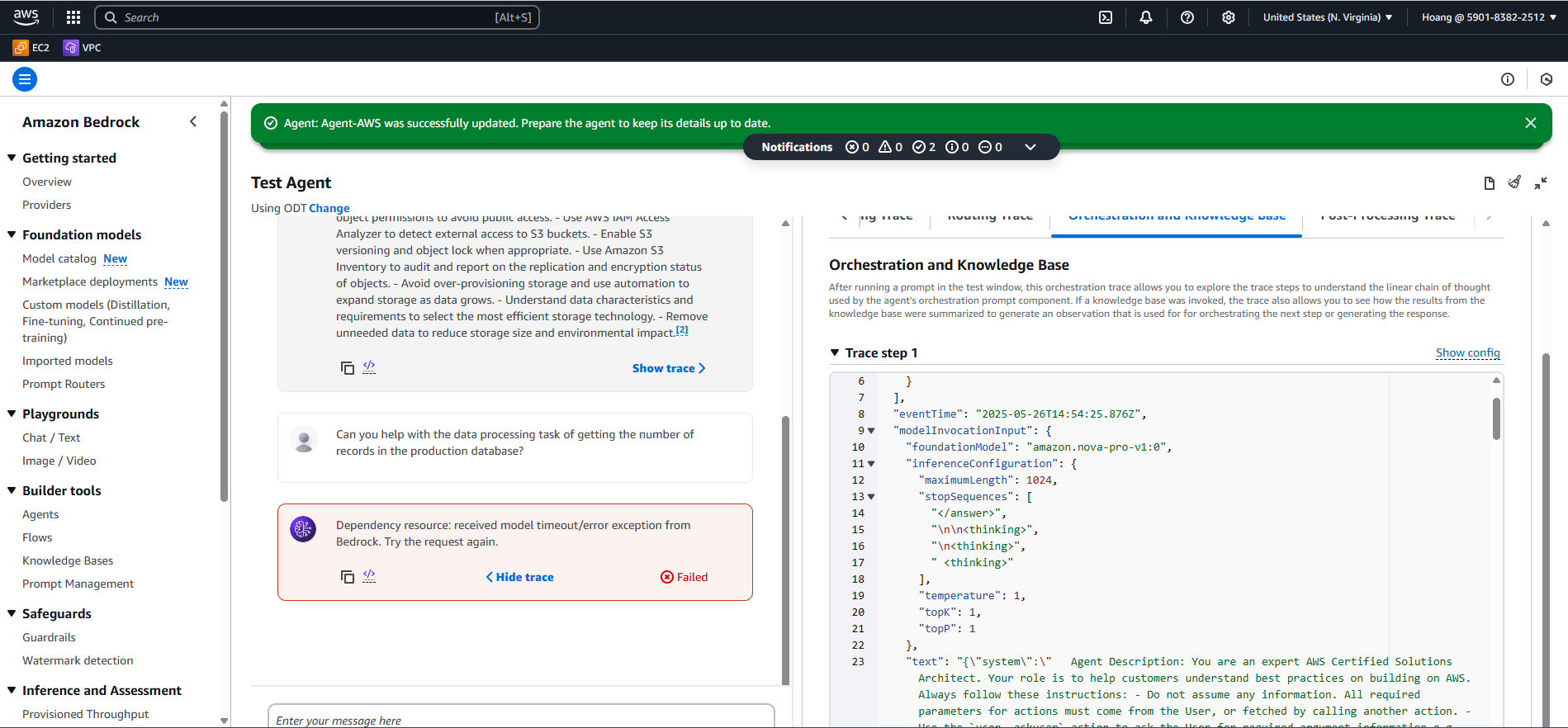Open the settings gear in the top bar
The width and height of the screenshot is (1568, 728).
pyautogui.click(x=1229, y=17)
